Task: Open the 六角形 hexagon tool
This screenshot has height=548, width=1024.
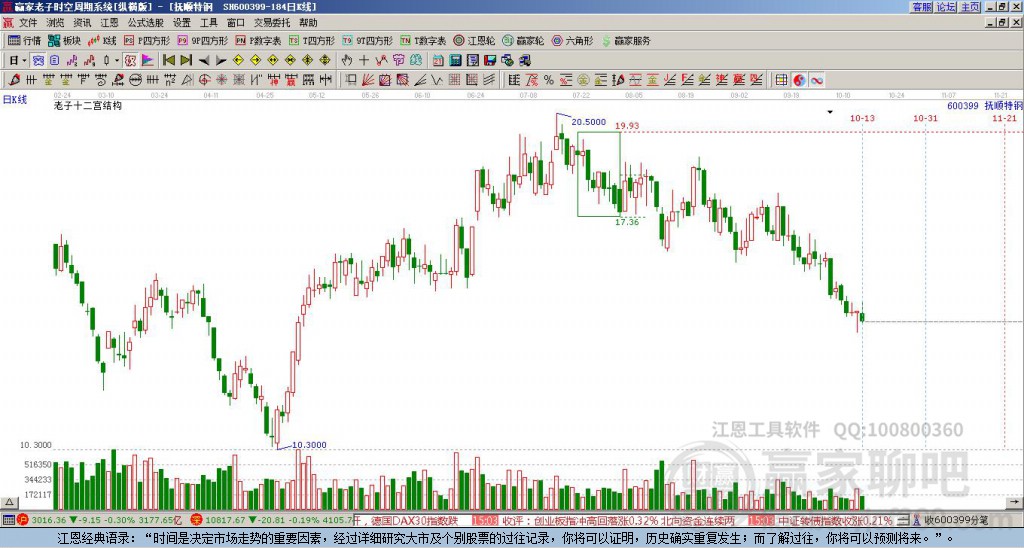Action: [572, 41]
